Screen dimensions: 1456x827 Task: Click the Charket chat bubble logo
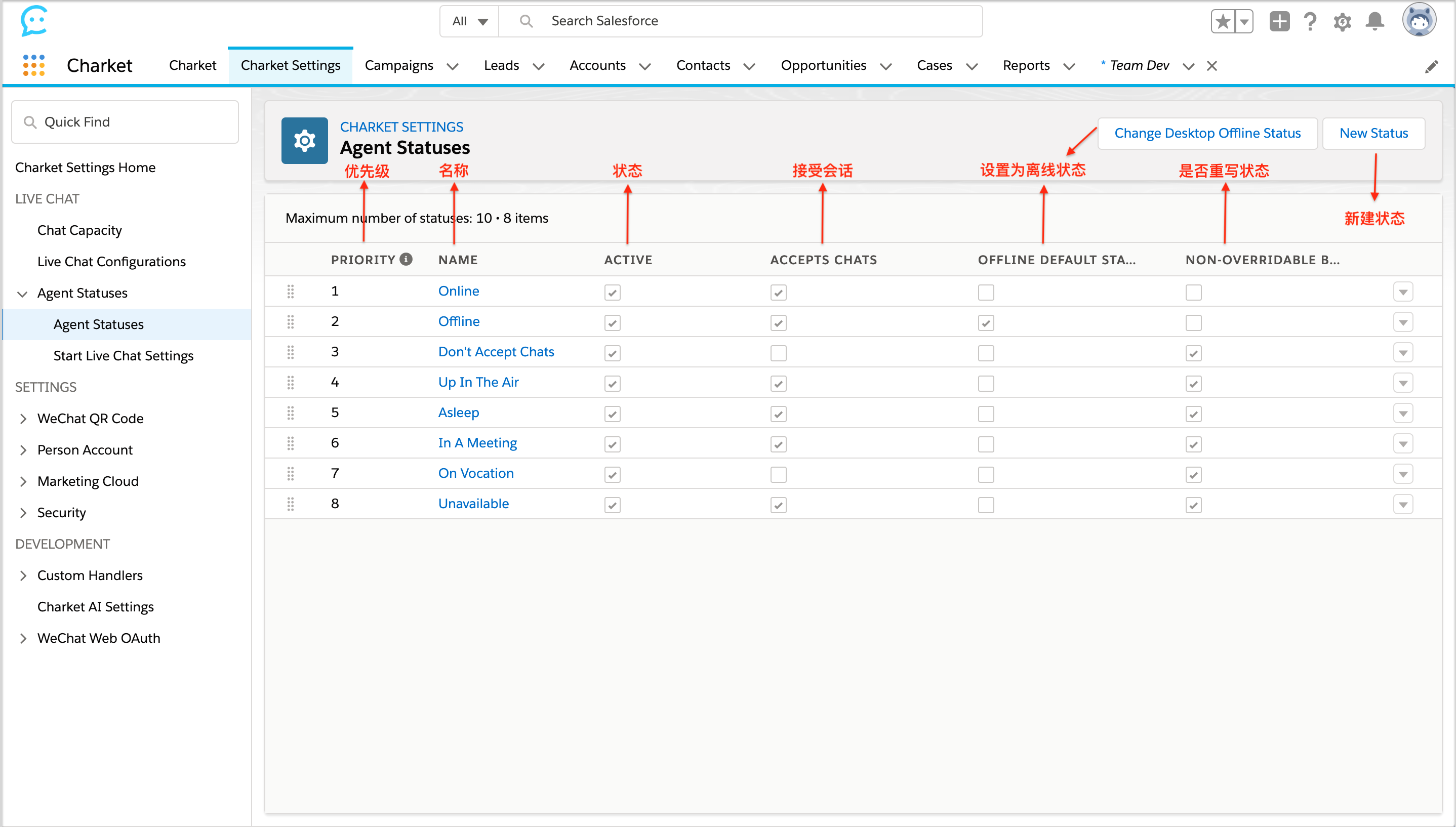point(33,21)
